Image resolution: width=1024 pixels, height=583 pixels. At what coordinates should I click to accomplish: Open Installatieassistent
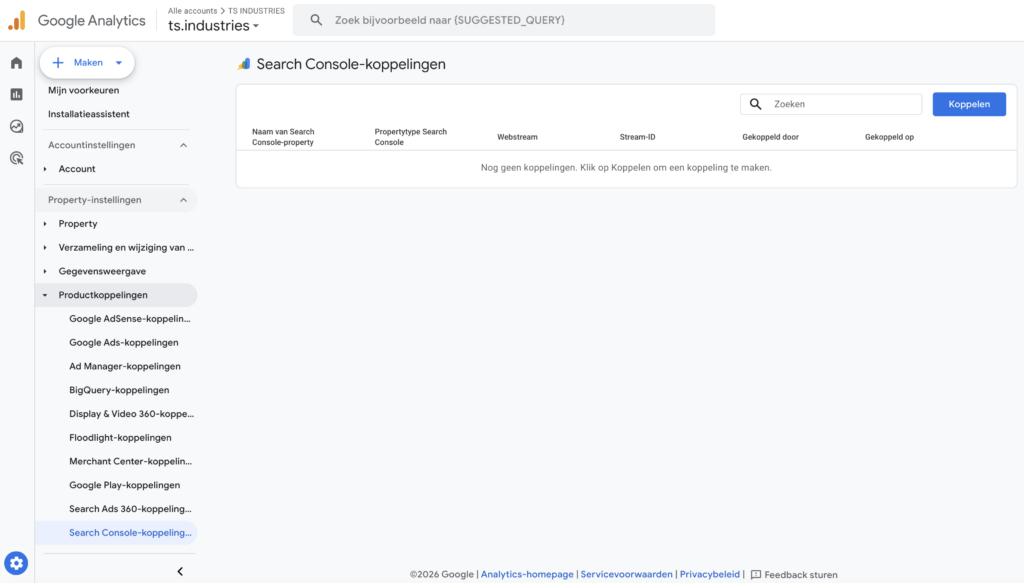pos(89,114)
